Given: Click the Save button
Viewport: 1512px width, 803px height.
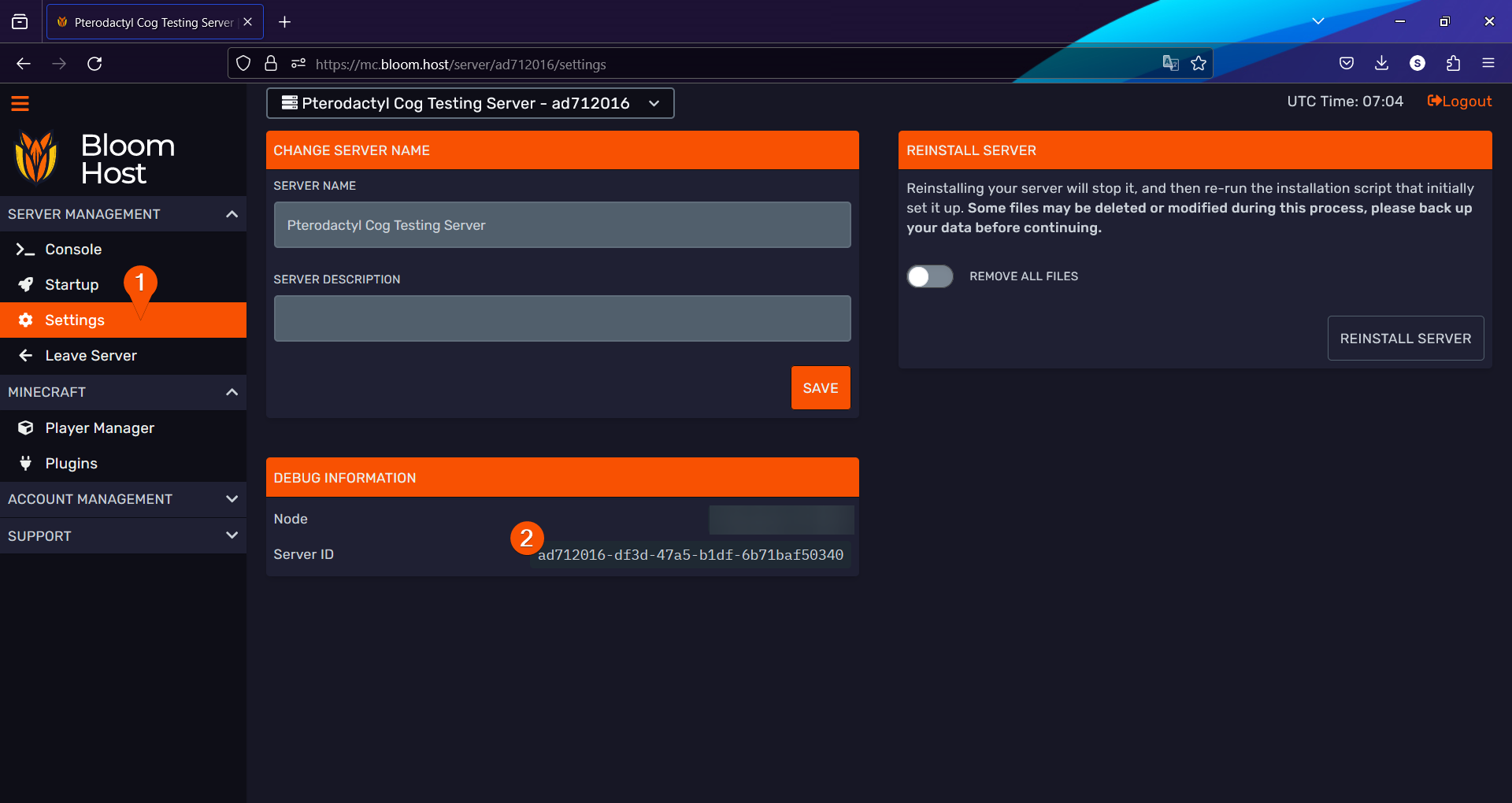Looking at the screenshot, I should pyautogui.click(x=821, y=388).
